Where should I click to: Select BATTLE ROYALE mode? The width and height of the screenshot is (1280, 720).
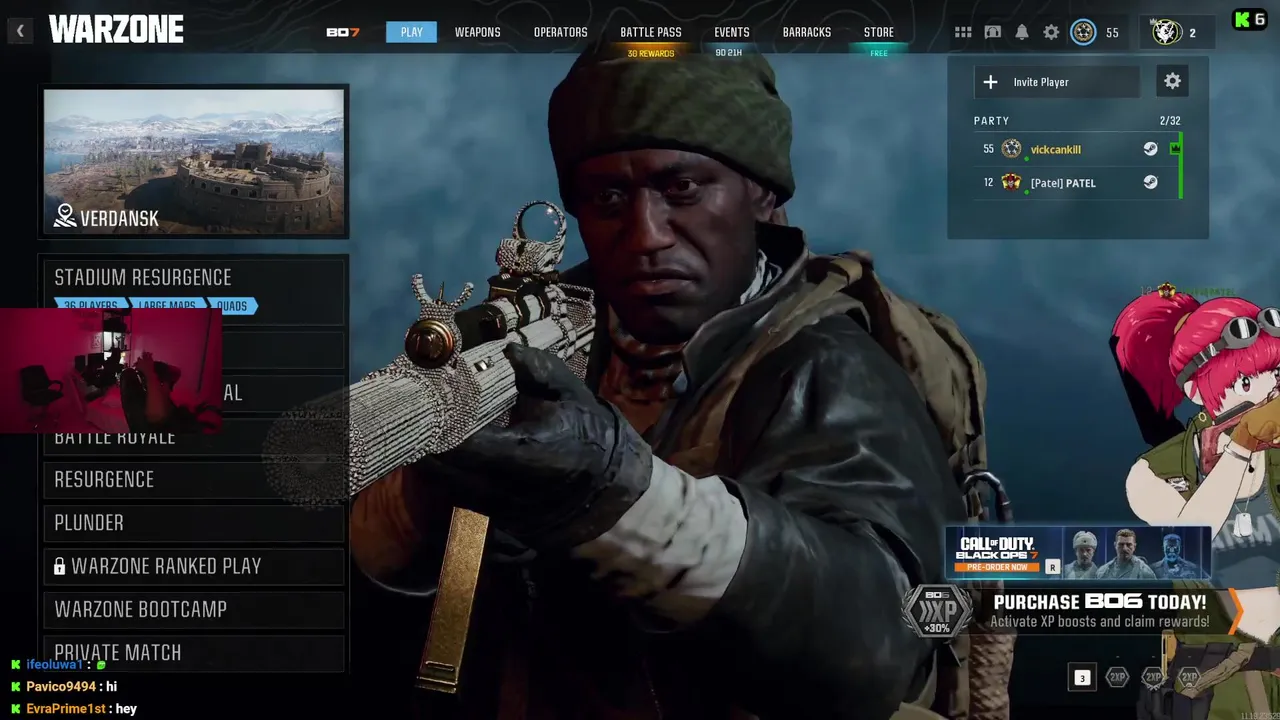click(194, 436)
